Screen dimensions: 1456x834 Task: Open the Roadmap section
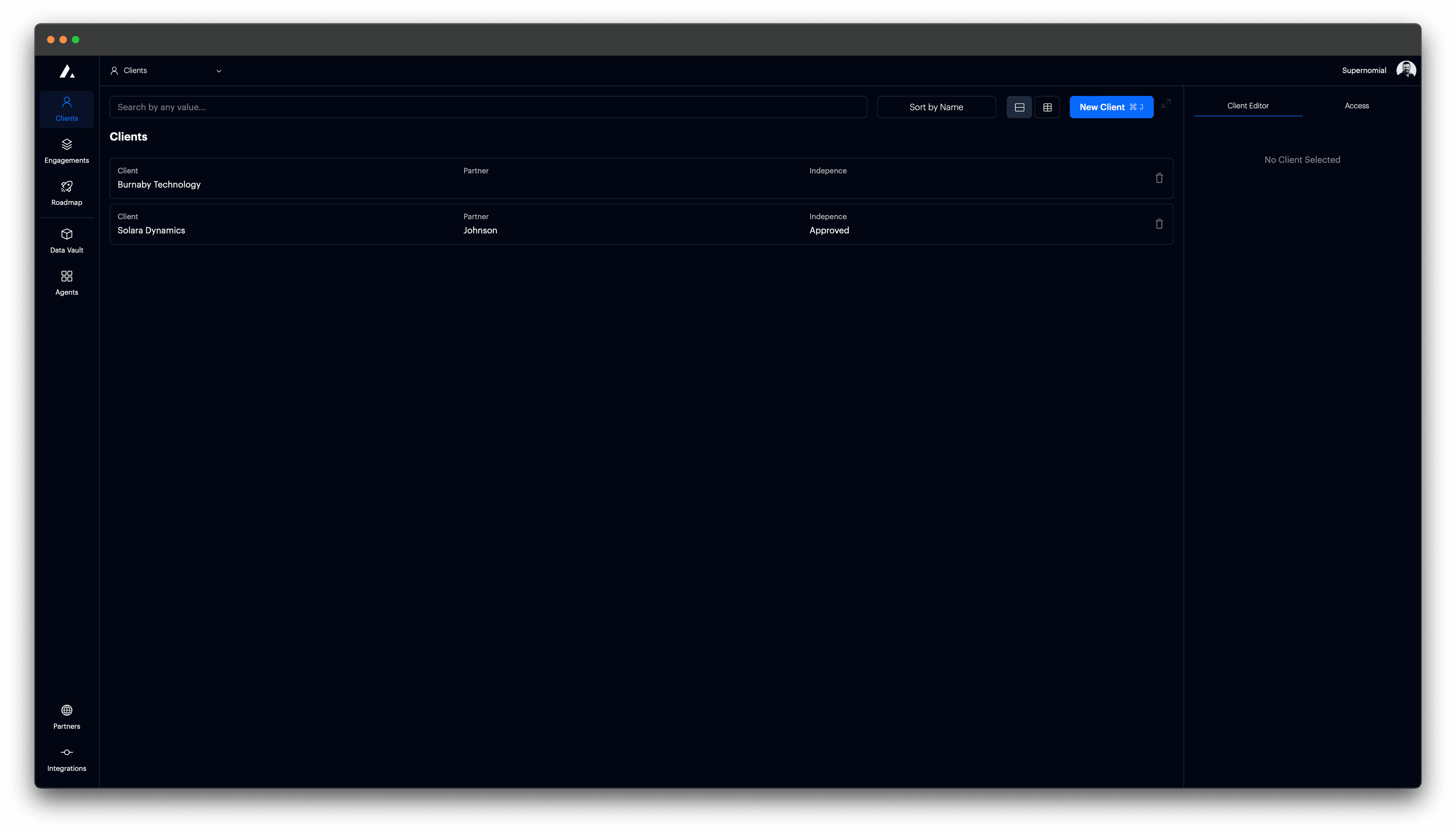pos(66,193)
